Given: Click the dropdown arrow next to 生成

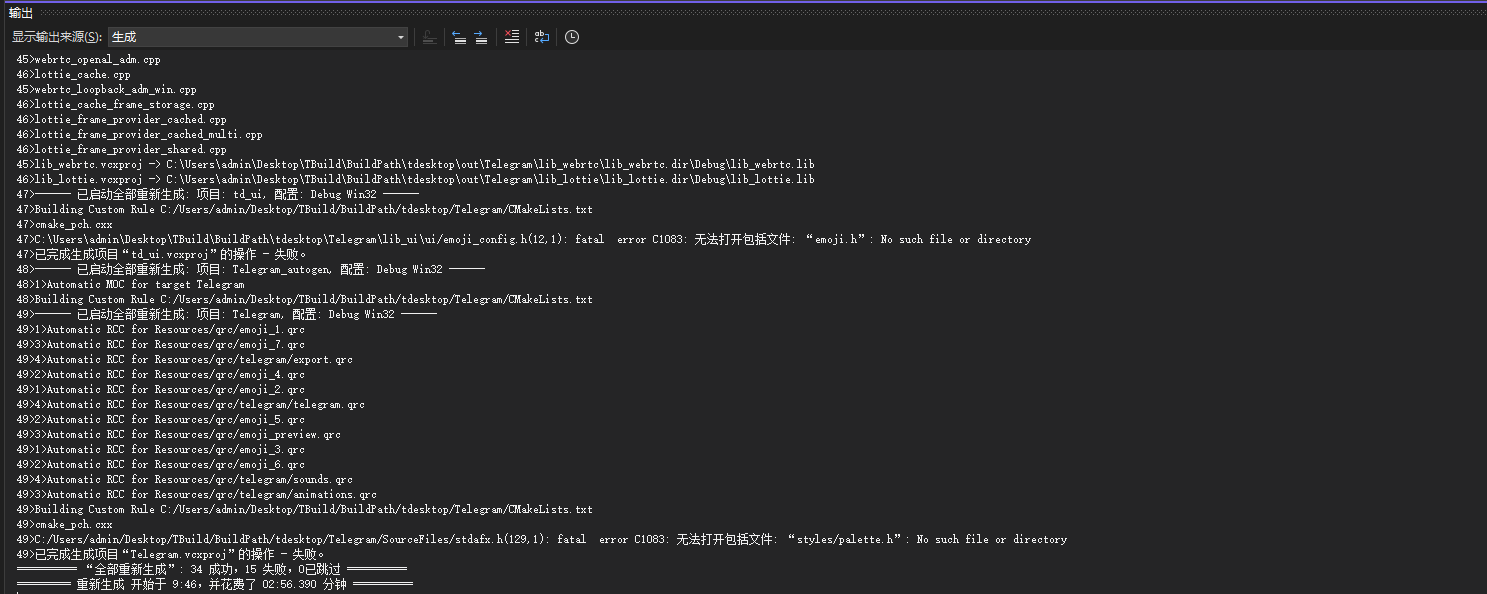Looking at the screenshot, I should 399,37.
